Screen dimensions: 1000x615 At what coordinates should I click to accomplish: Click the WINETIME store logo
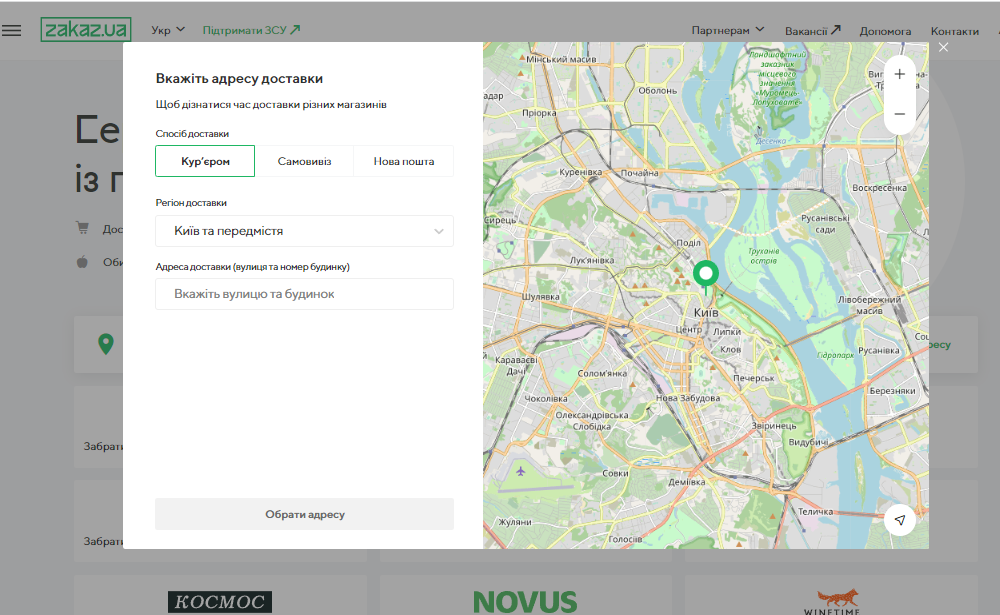[x=832, y=603]
